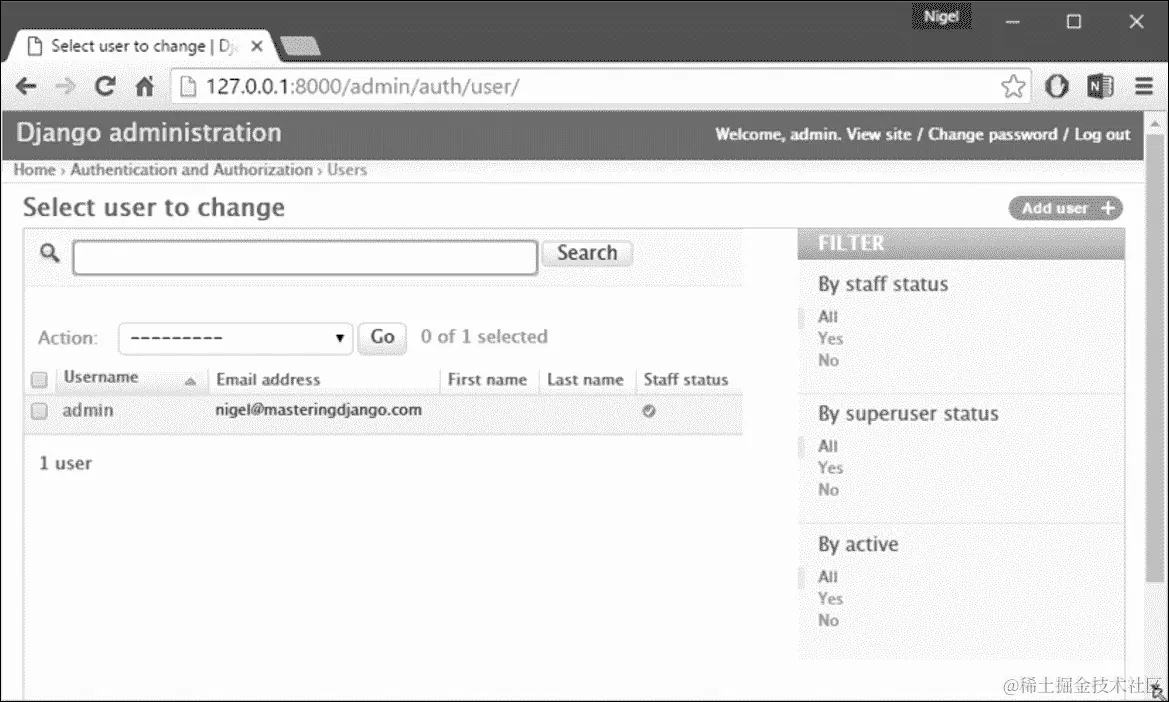This screenshot has height=702, width=1169.
Task: Click the nigel@masteringdjango.com email cell
Action: pyautogui.click(x=318, y=410)
